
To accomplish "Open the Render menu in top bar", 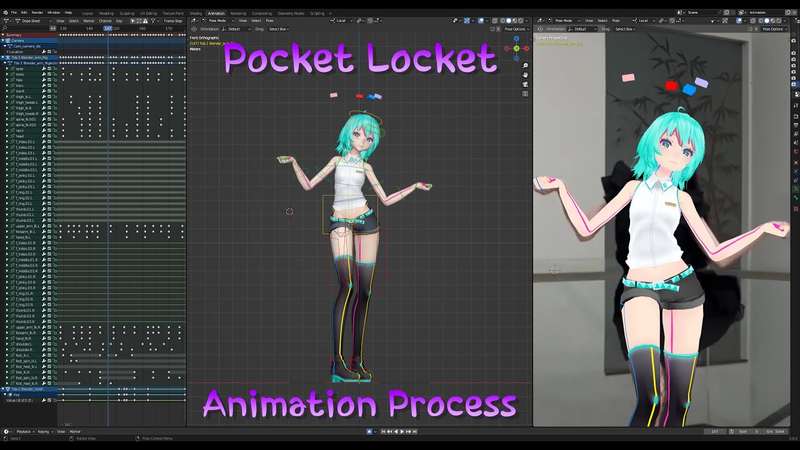I will [x=37, y=12].
